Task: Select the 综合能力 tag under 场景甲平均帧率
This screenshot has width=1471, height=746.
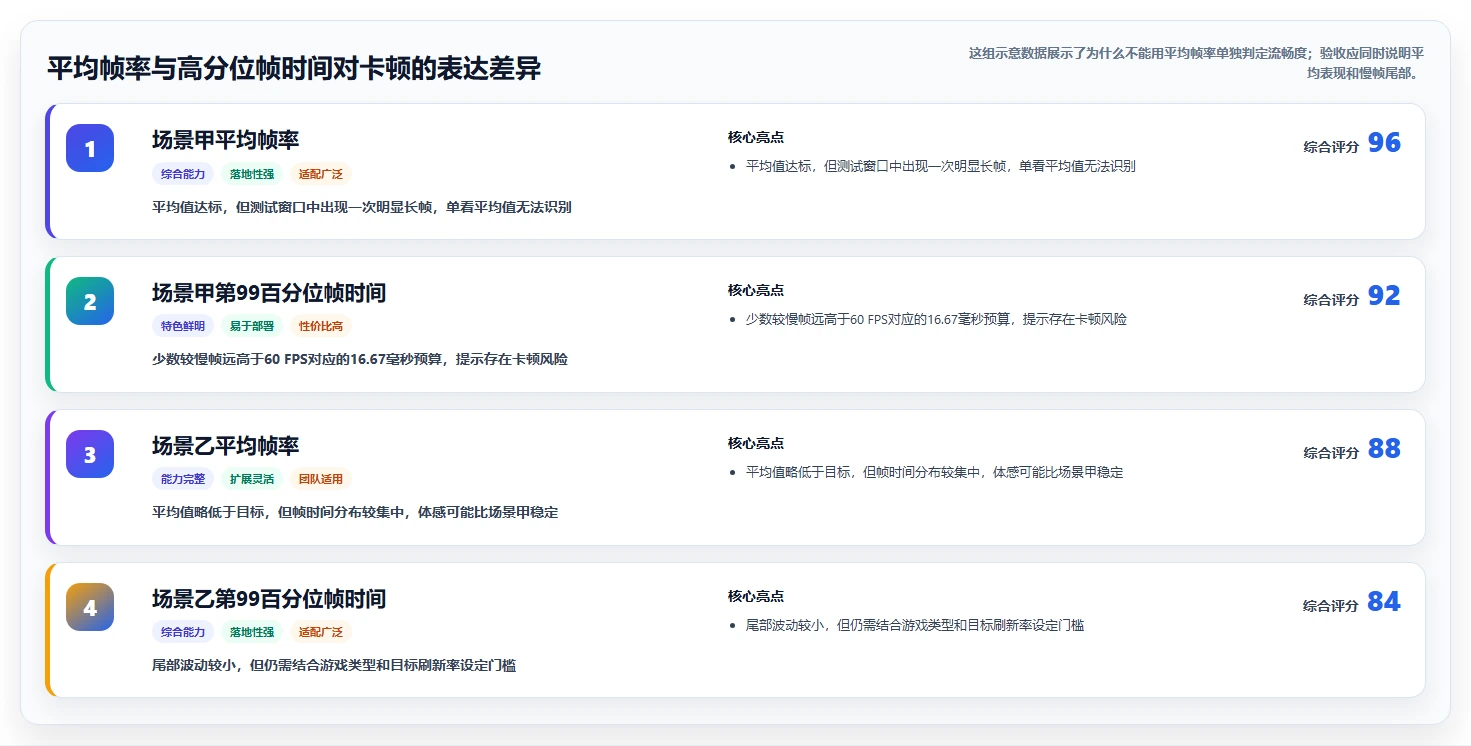Action: tap(183, 174)
